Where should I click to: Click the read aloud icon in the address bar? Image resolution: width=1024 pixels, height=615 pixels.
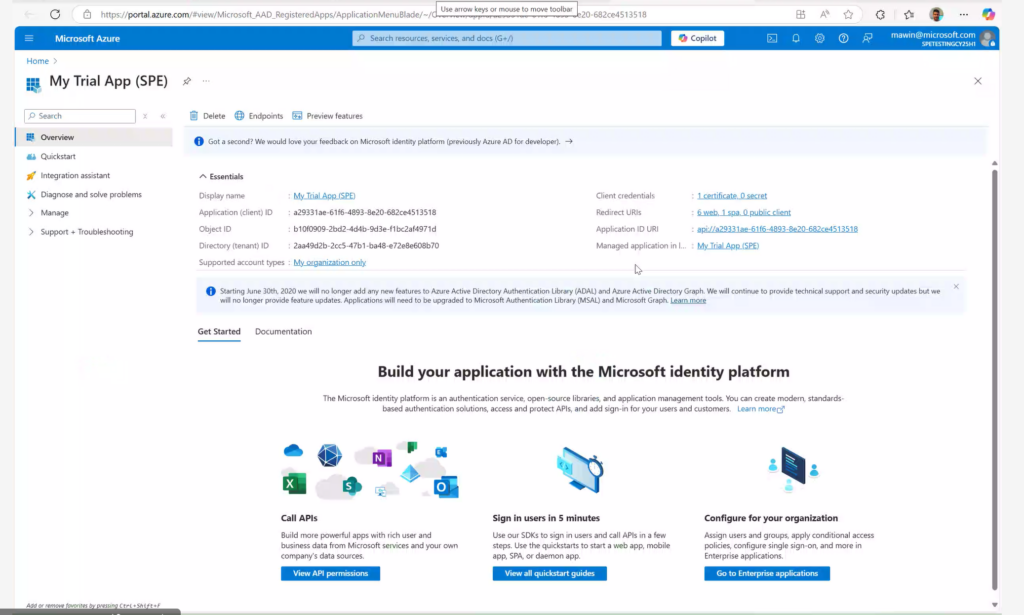(825, 14)
